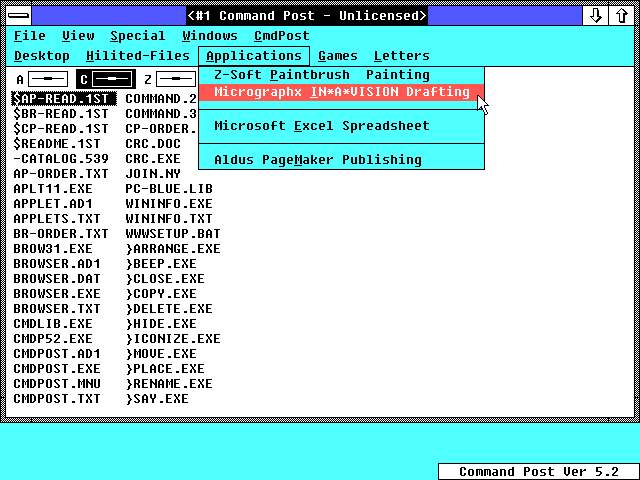Open the Letters menu
This screenshot has height=480, width=640.
[x=402, y=56]
